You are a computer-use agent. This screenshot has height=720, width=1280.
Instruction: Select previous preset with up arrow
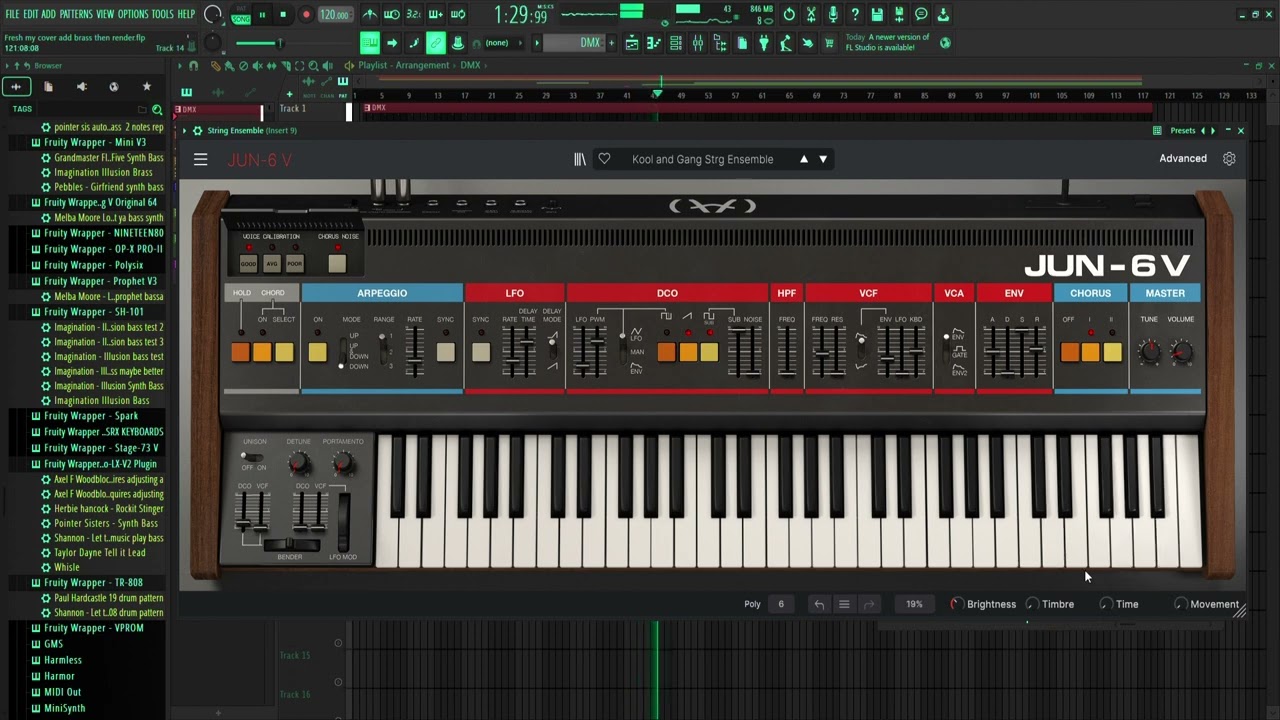[803, 159]
